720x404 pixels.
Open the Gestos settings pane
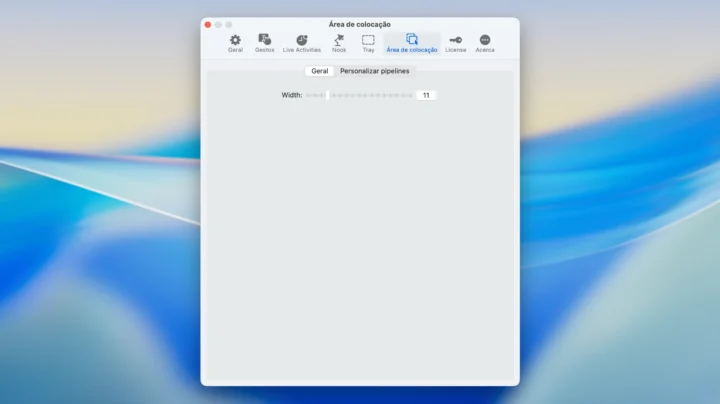[x=264, y=42]
